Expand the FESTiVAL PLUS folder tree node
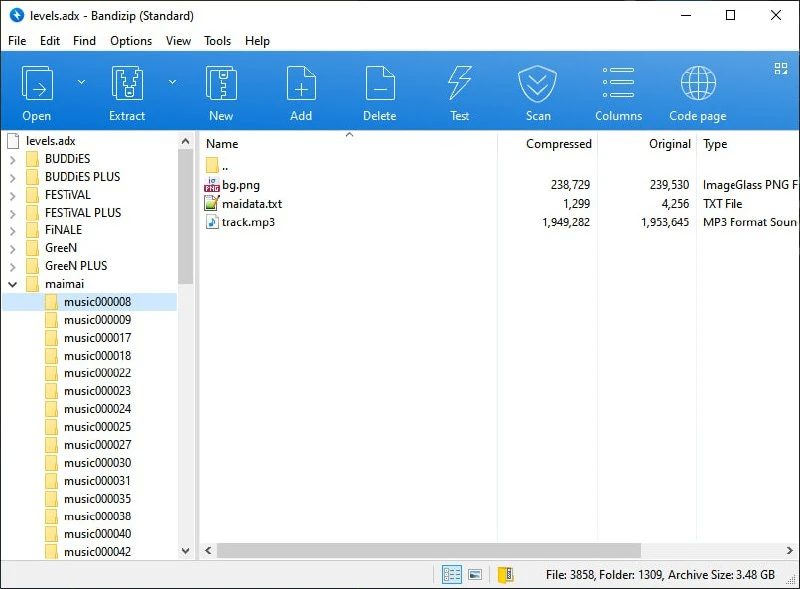 tap(12, 213)
